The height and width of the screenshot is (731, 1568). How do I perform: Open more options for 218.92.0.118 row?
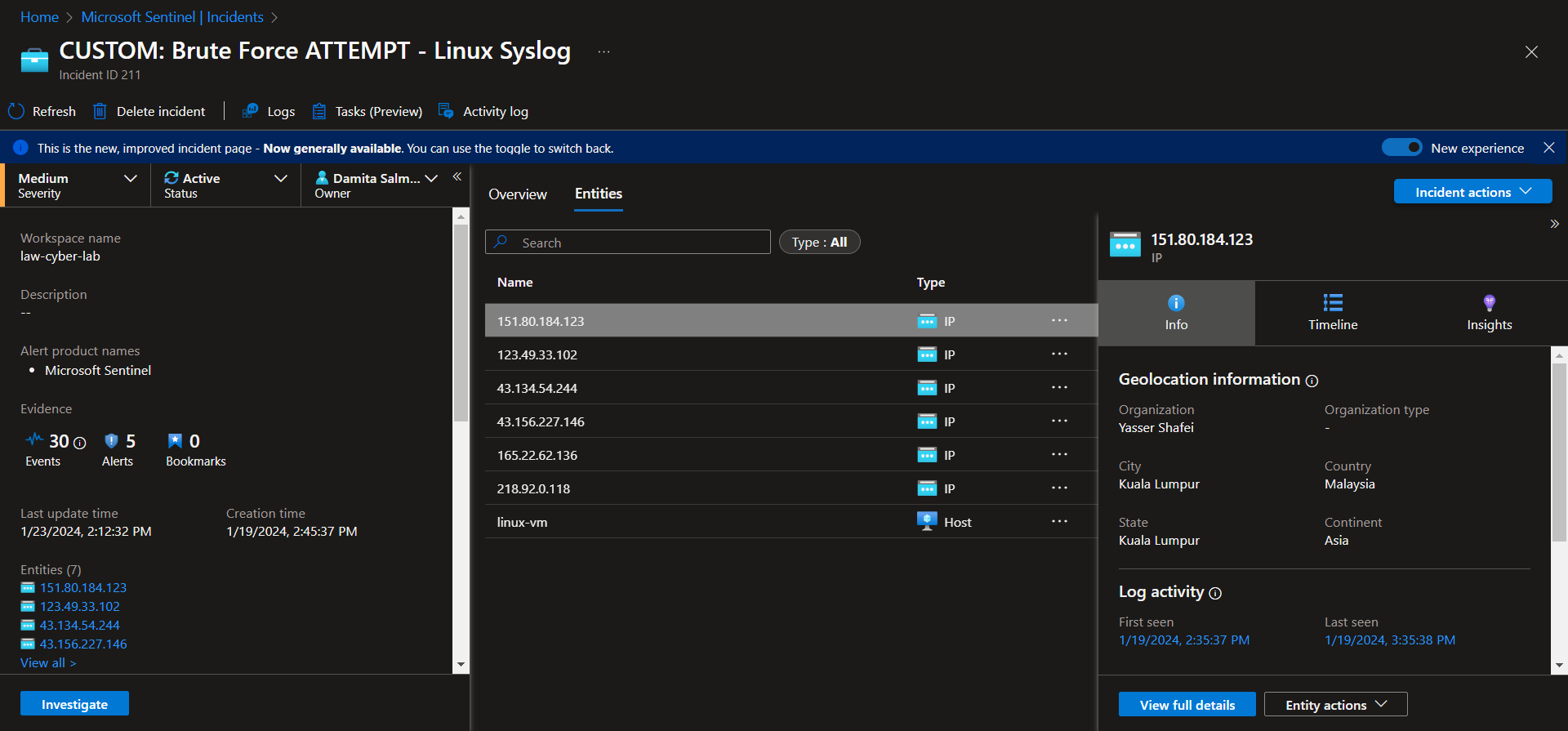[1059, 488]
